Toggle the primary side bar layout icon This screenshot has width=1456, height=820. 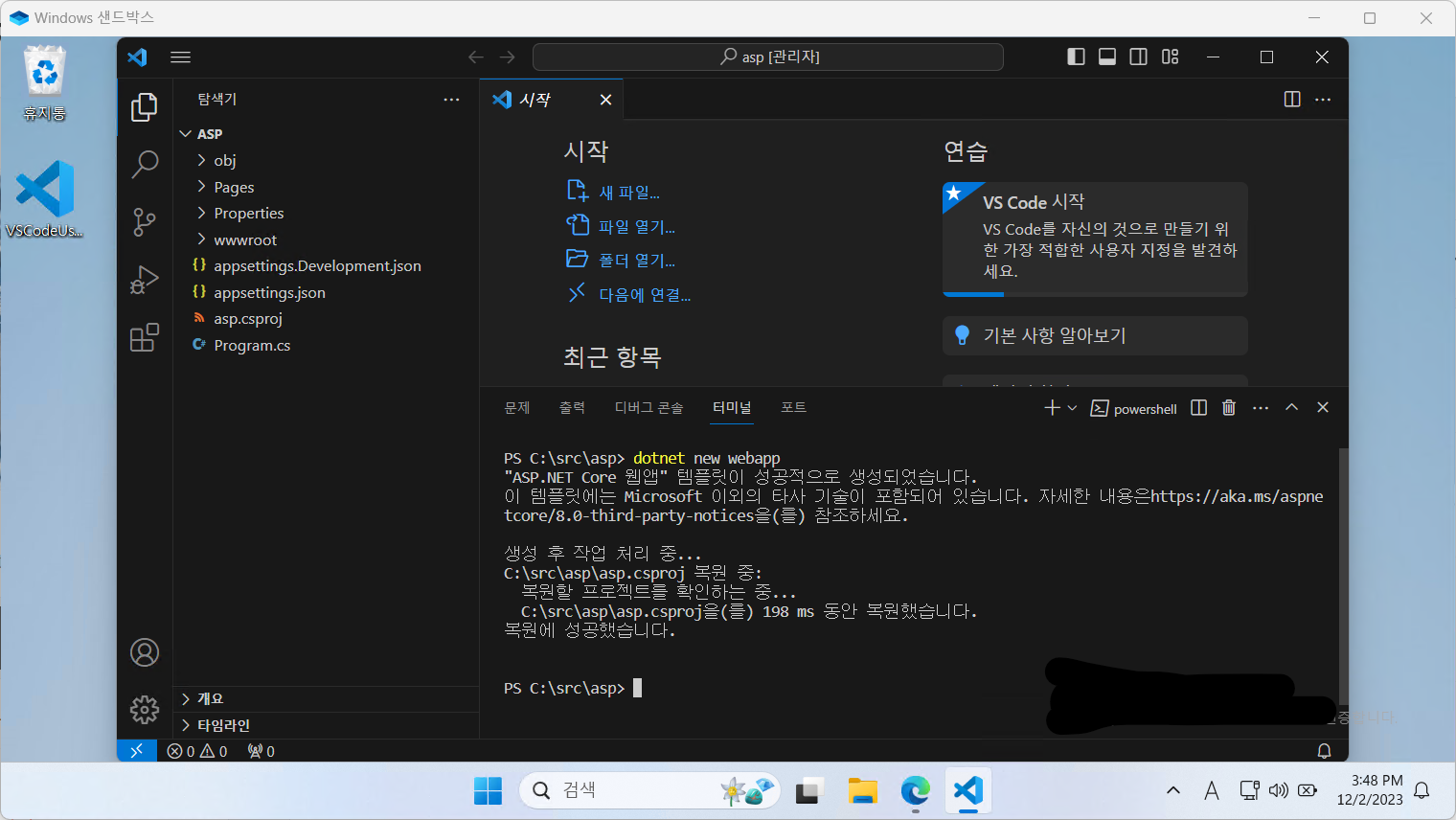(1076, 57)
